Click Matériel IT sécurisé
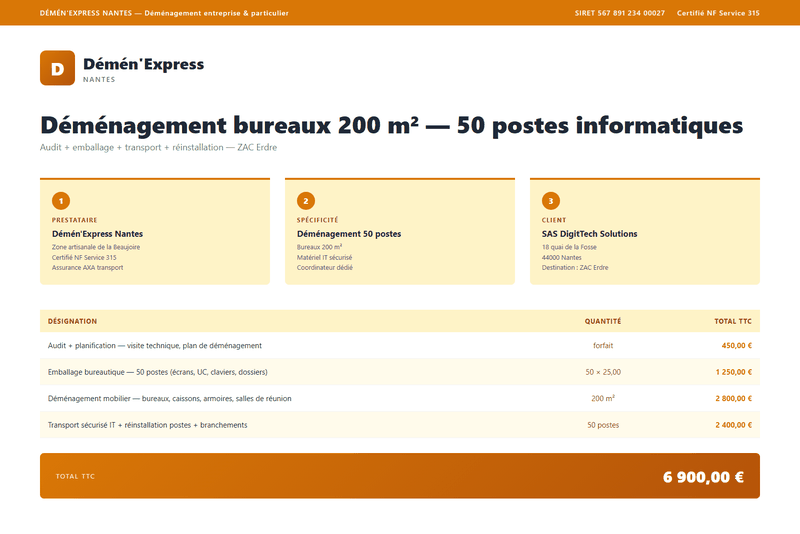This screenshot has width=800, height=534. 324,258
